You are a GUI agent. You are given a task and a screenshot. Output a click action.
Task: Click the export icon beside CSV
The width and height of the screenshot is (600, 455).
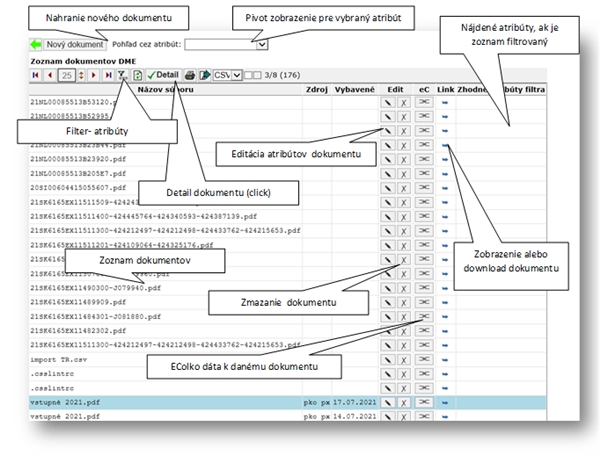click(205, 75)
